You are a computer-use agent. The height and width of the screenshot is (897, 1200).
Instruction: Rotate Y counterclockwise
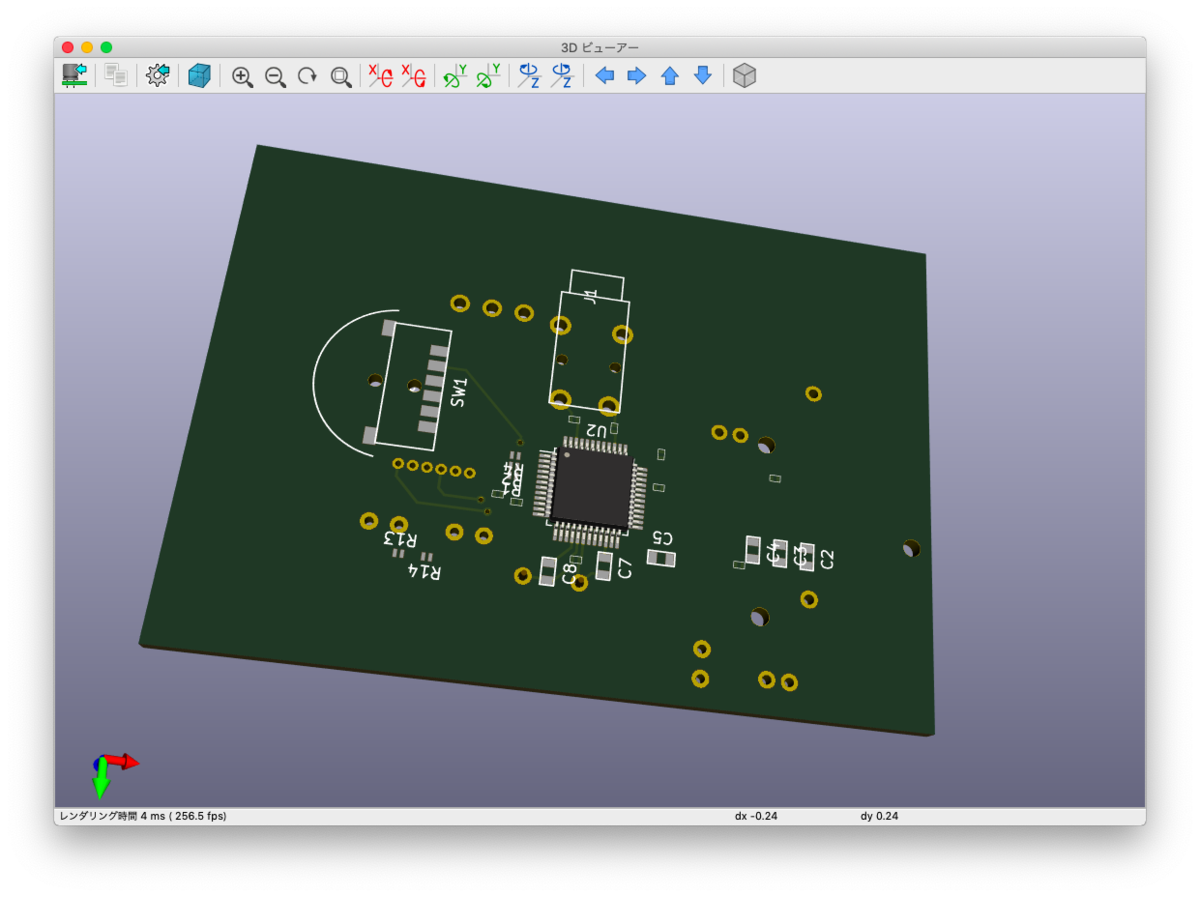(488, 76)
